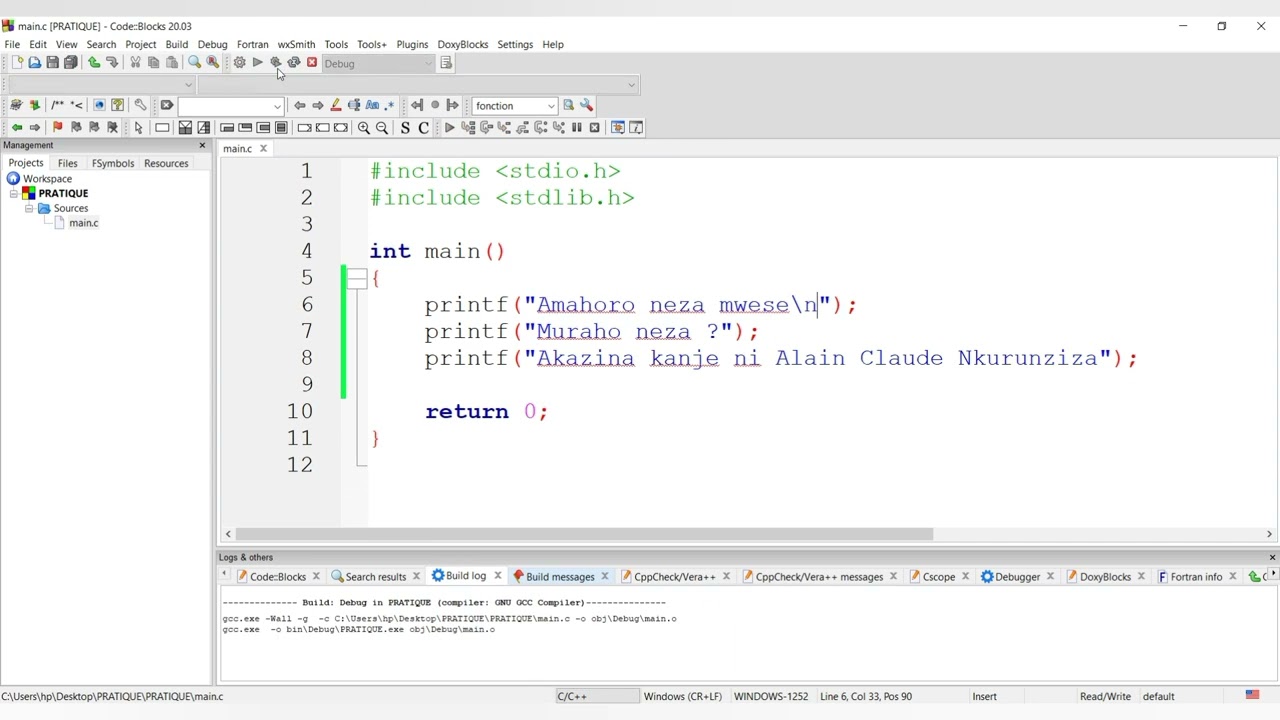Click the WINDOWS-1252 encoding status field
Image resolution: width=1280 pixels, height=720 pixels.
[x=770, y=696]
